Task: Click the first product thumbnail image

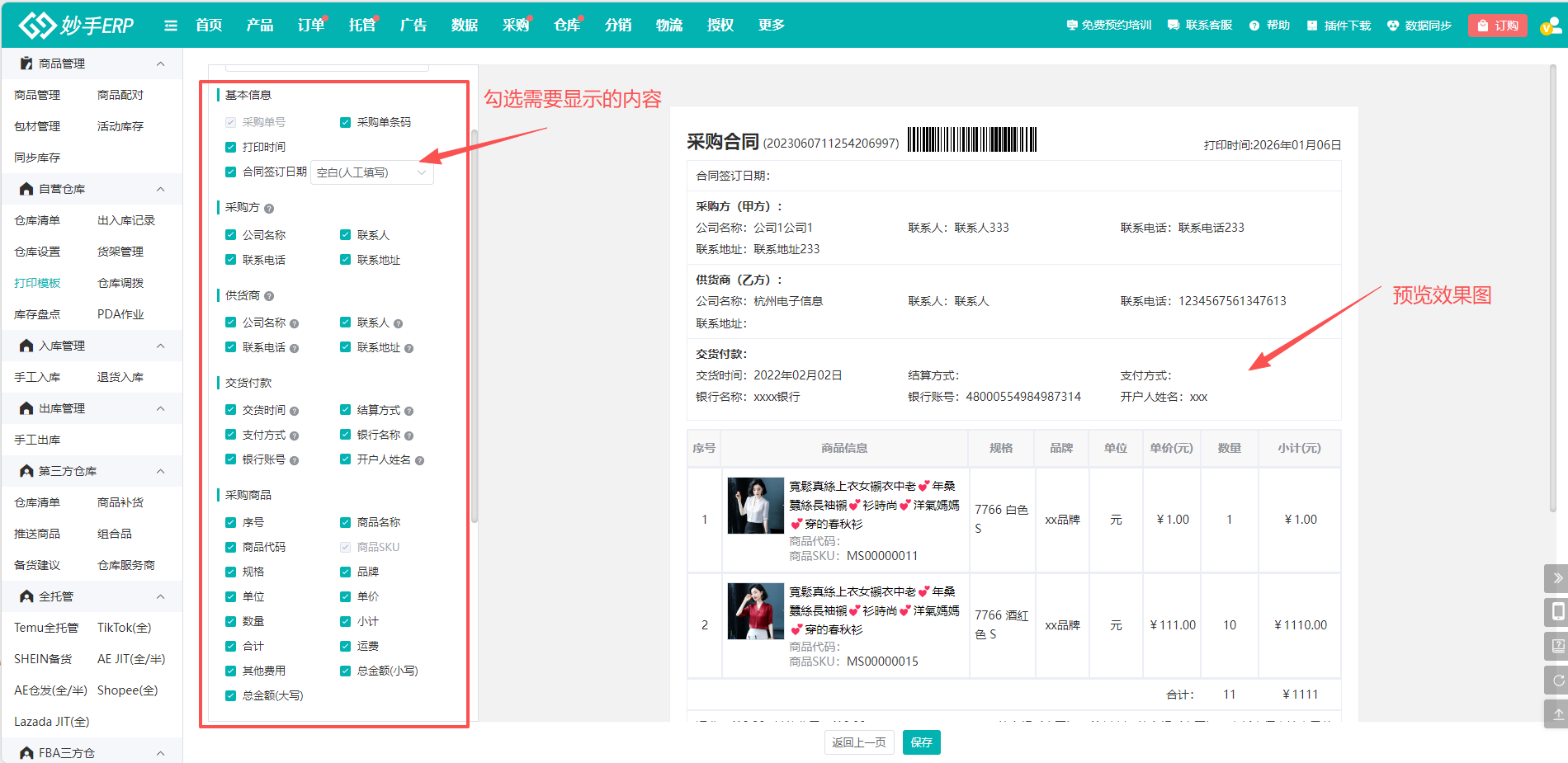Action: (x=755, y=506)
